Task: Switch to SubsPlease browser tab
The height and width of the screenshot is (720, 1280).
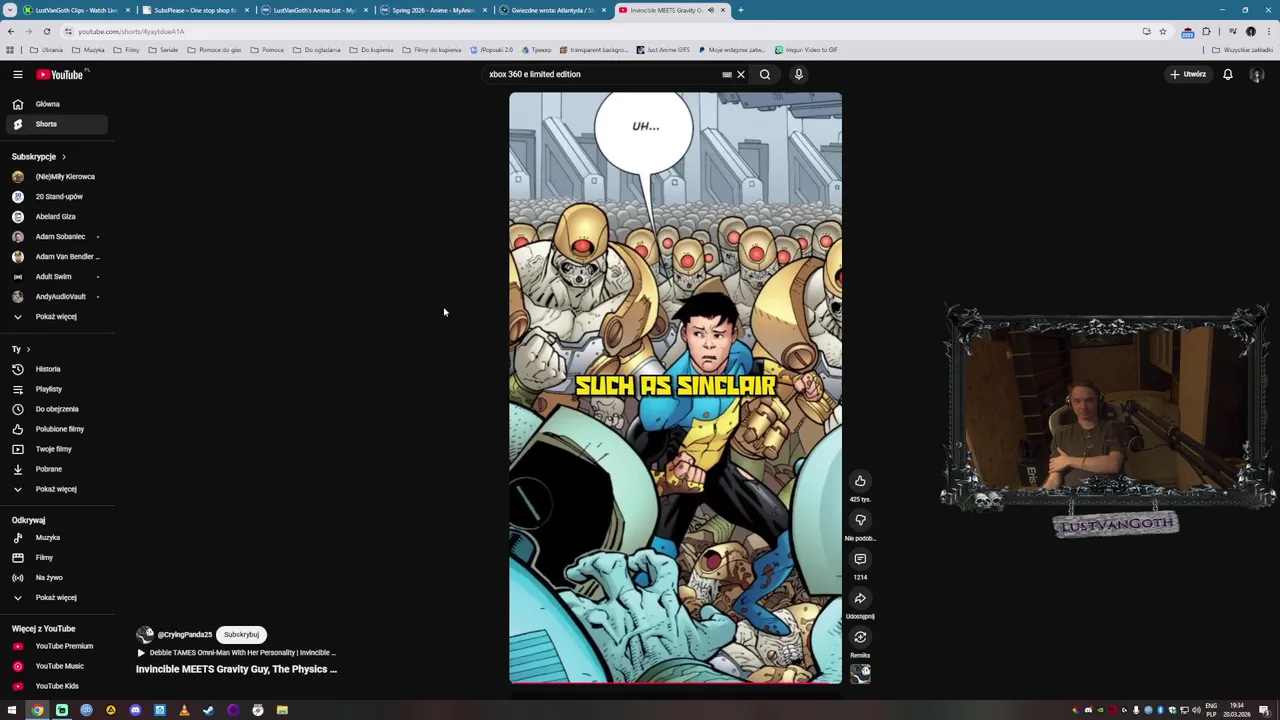Action: pyautogui.click(x=195, y=10)
